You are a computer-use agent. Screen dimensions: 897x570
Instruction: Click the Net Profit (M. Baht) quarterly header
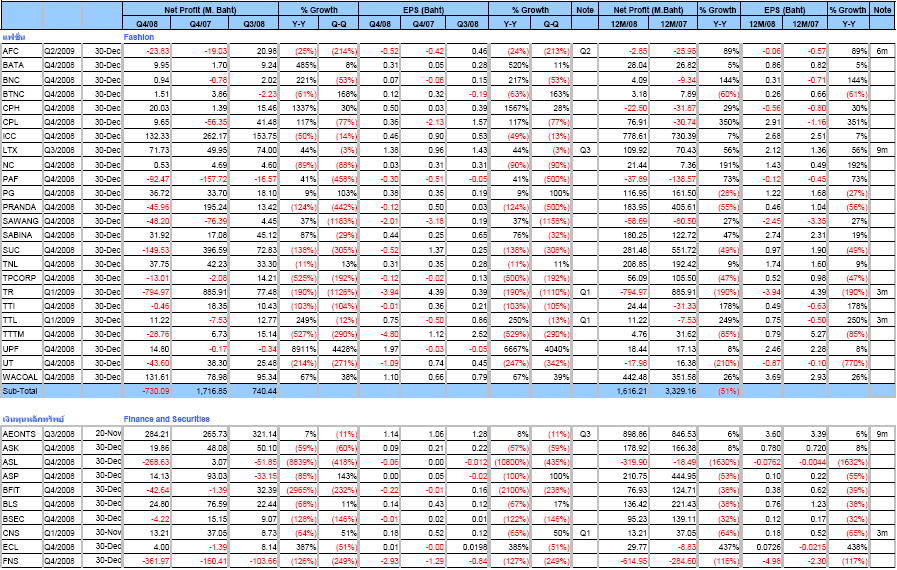pos(200,10)
